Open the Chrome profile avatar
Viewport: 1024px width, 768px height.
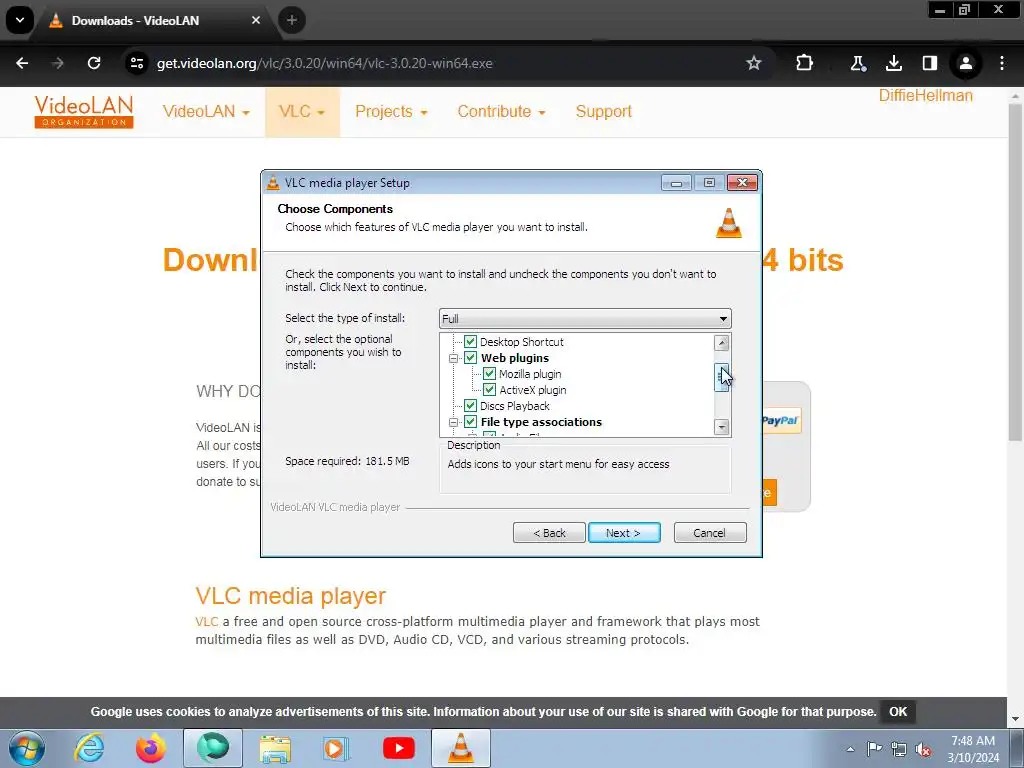(965, 63)
